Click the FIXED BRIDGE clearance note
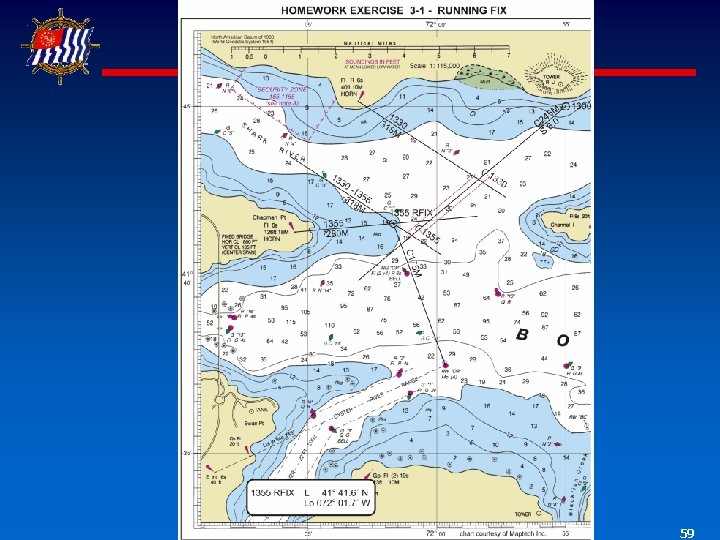This screenshot has width=720, height=540. (x=239, y=245)
